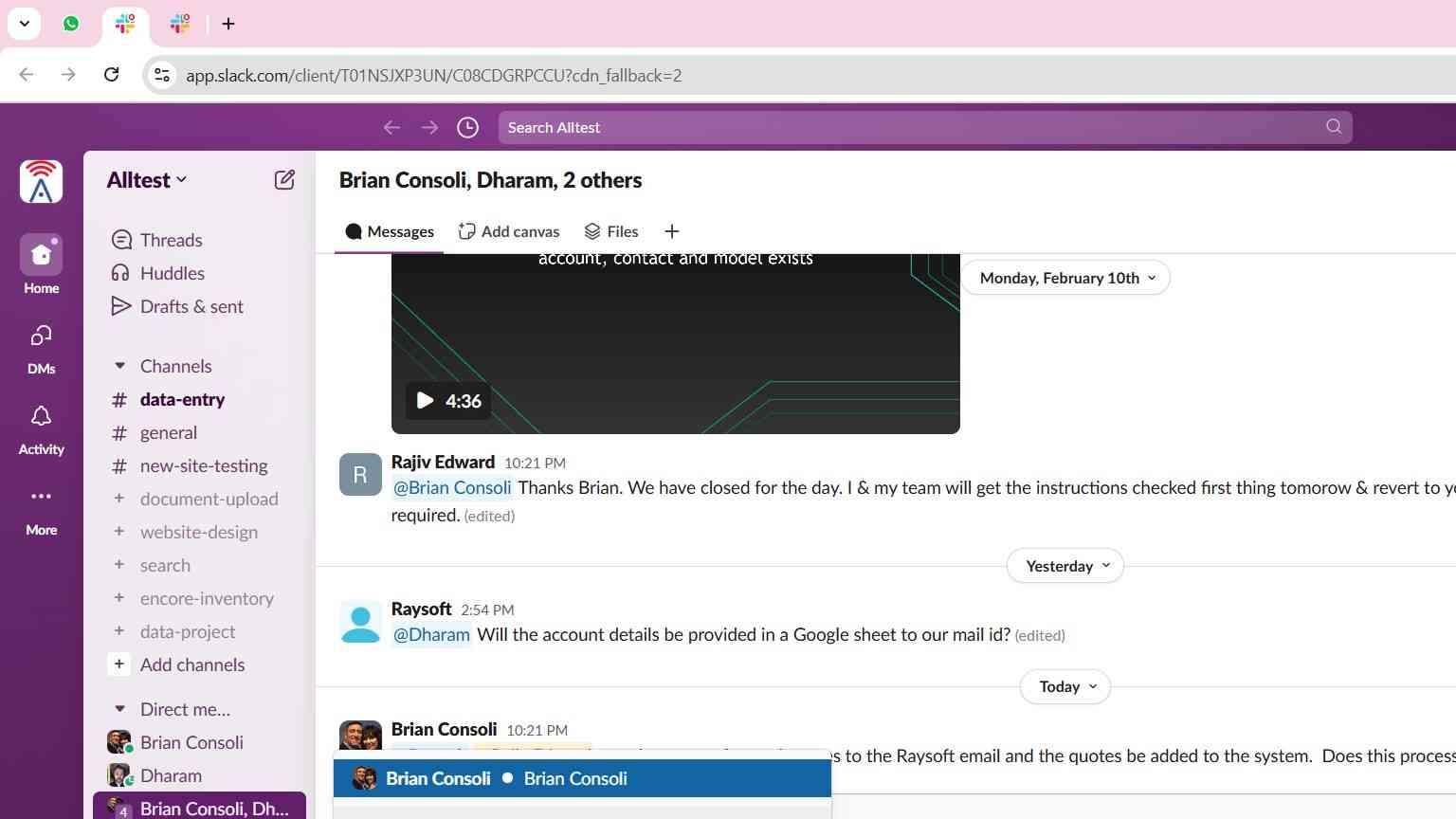The width and height of the screenshot is (1456, 819).
Task: Open conversation details from the header title
Action: click(490, 180)
